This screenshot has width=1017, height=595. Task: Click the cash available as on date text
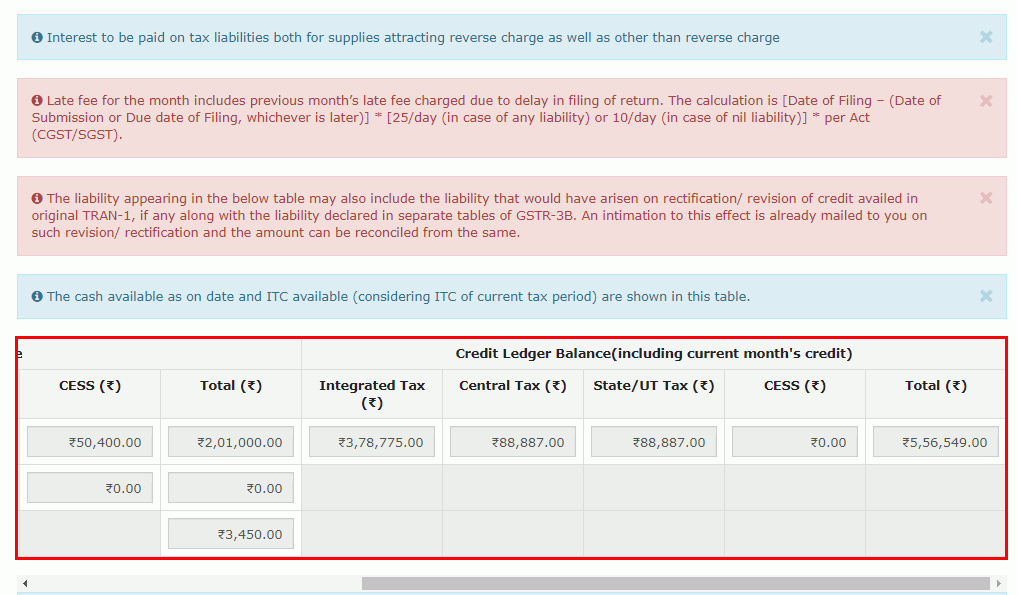coord(398,297)
